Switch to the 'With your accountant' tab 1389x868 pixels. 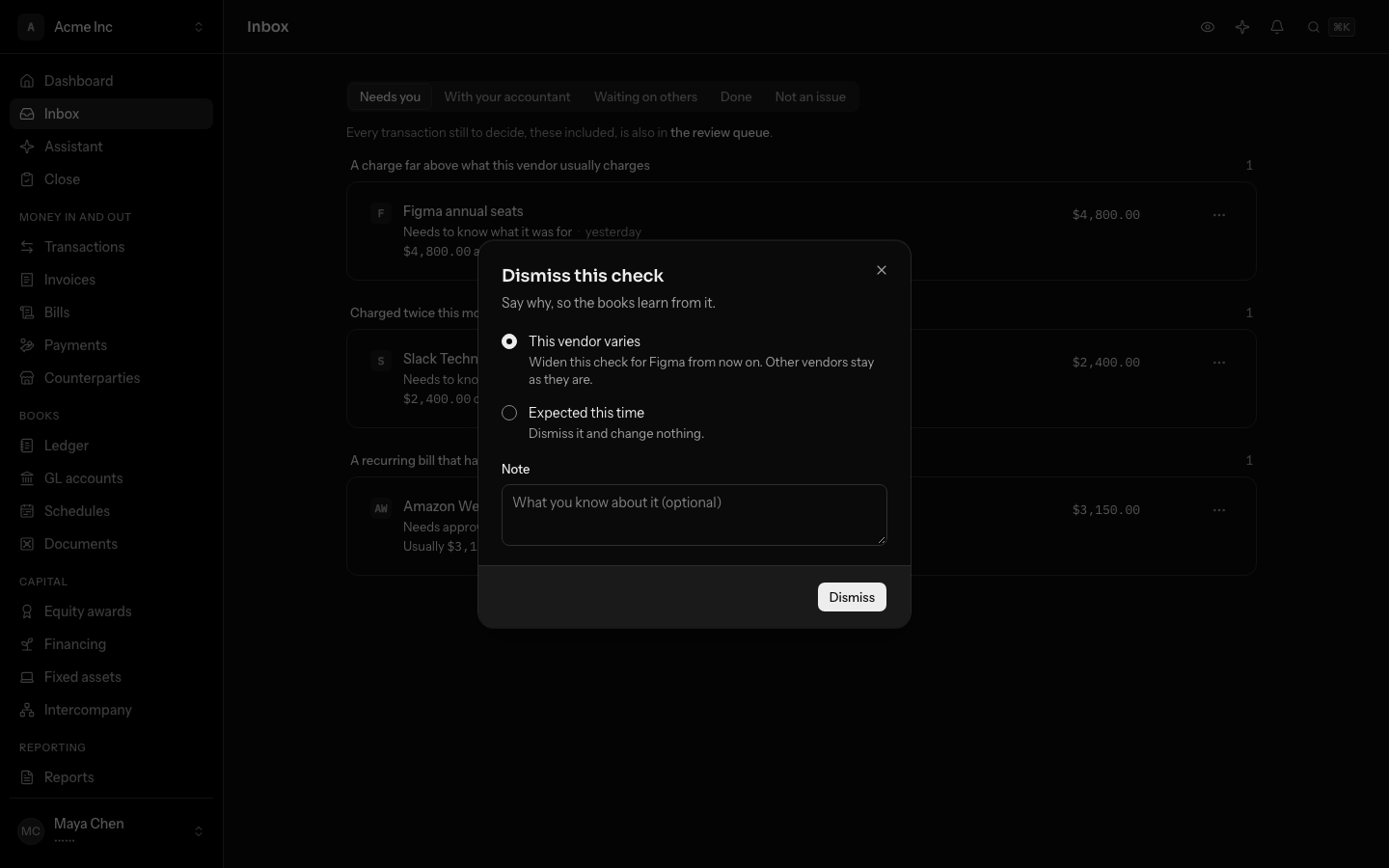click(x=507, y=96)
